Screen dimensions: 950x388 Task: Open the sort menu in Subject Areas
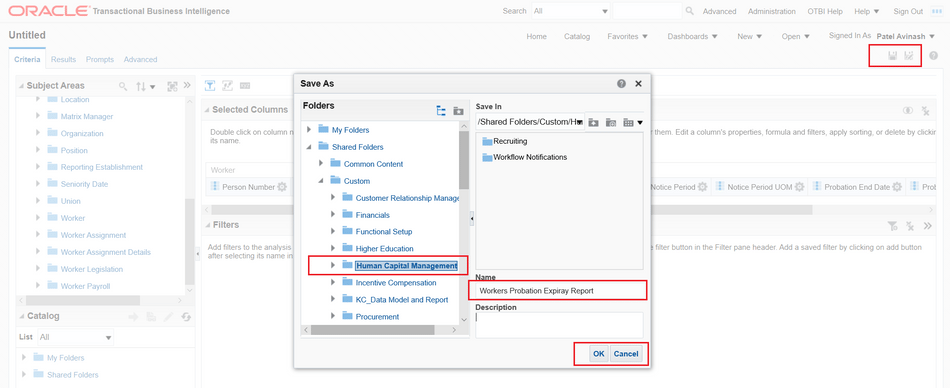pyautogui.click(x=145, y=86)
